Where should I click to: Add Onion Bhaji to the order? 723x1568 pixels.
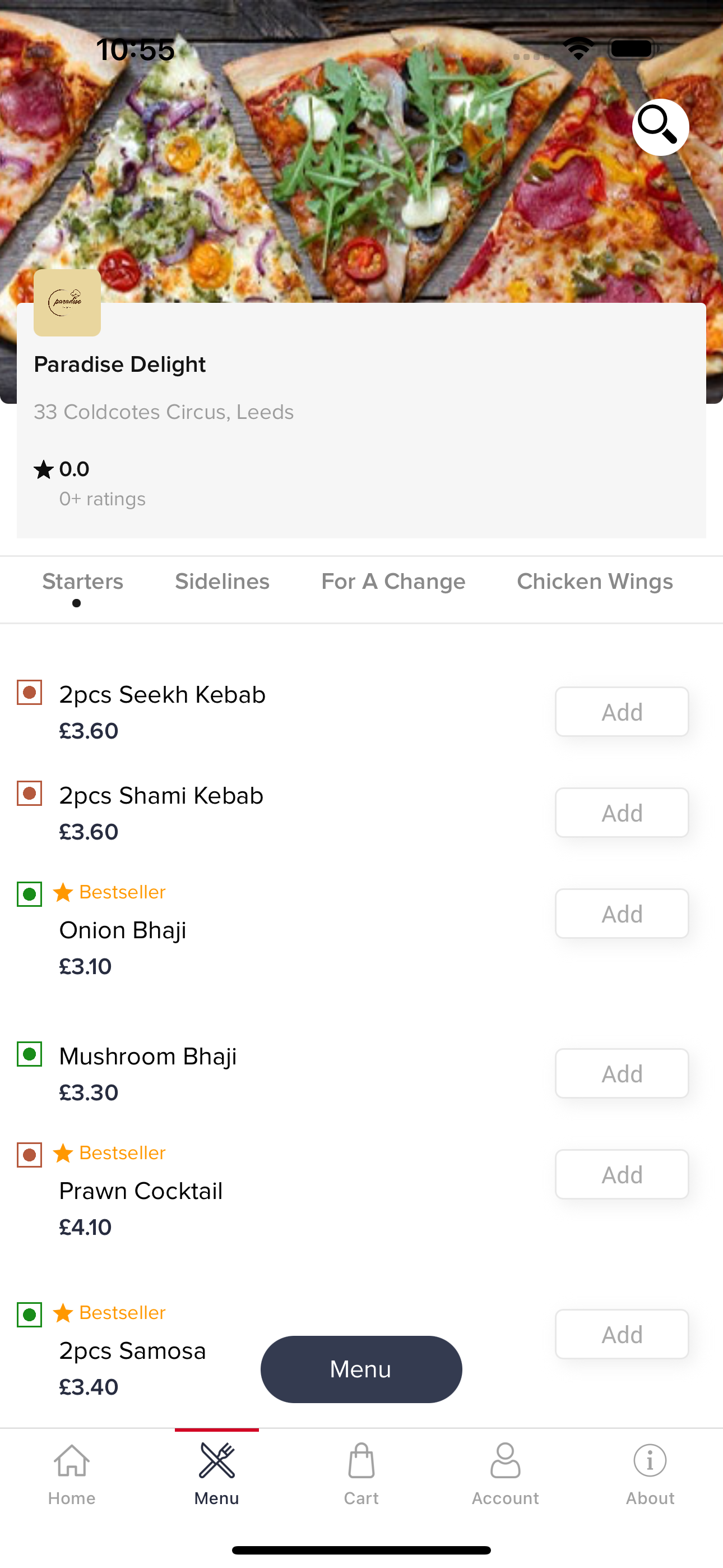pyautogui.click(x=622, y=914)
